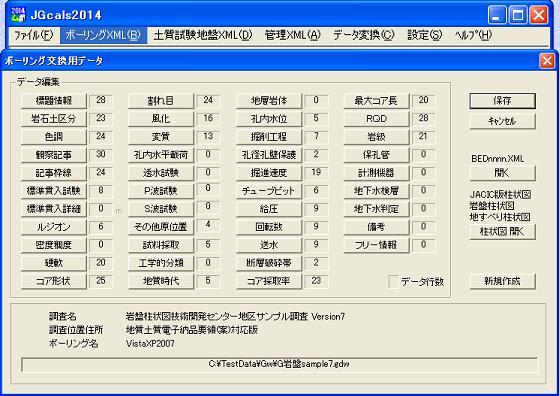Click the 給圧 button

[x=269, y=209]
